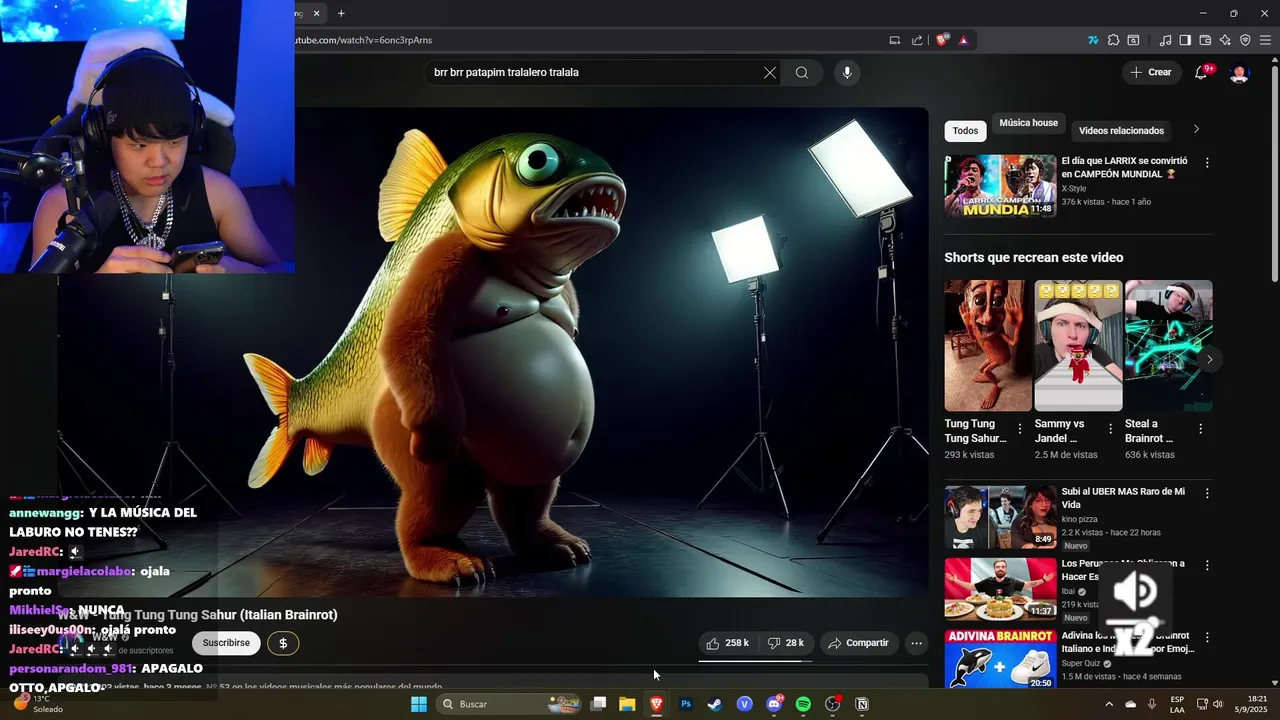Image resolution: width=1280 pixels, height=720 pixels.
Task: Open the Brave Wallet icon
Action: coord(1205,40)
